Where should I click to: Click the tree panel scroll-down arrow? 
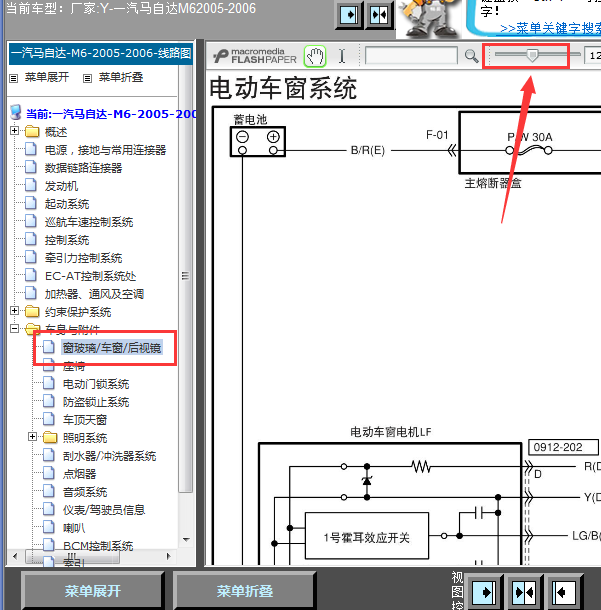[x=186, y=540]
